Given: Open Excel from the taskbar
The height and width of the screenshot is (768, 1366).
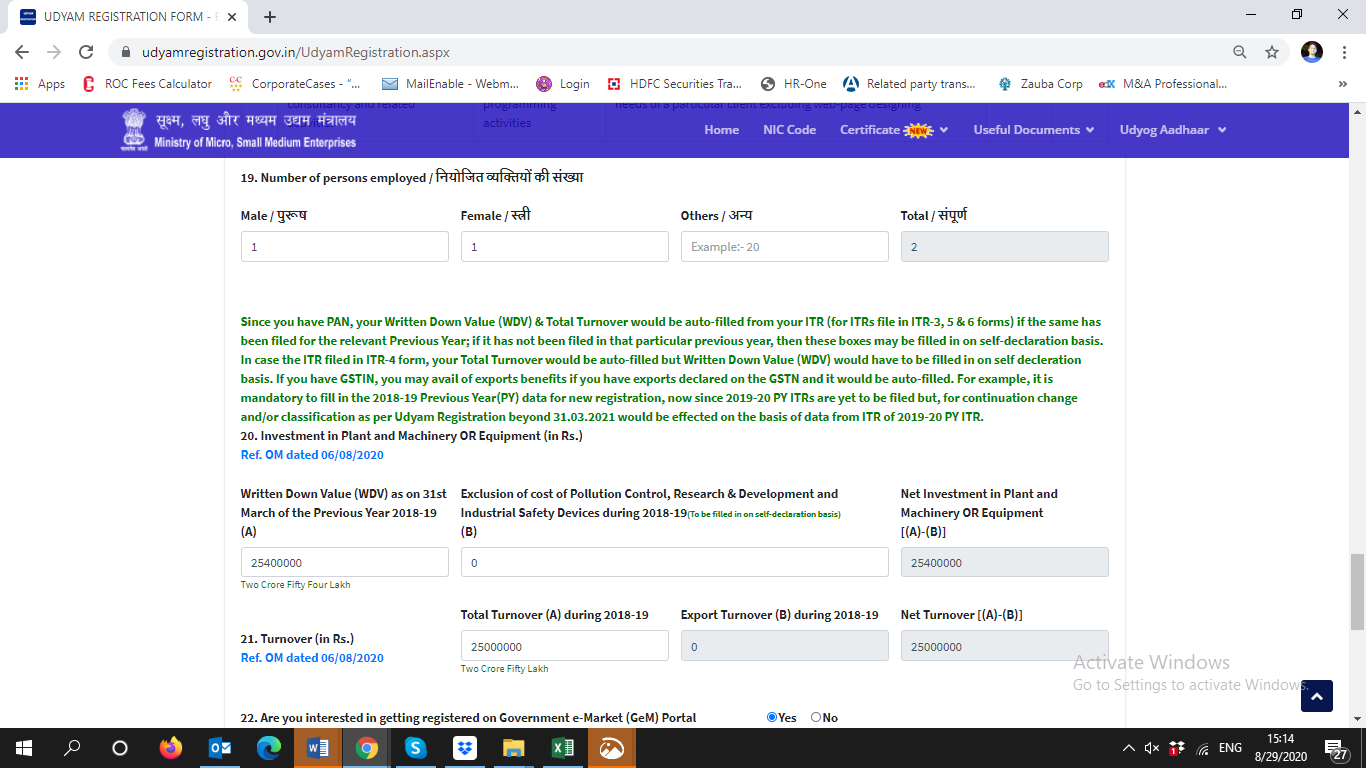Looking at the screenshot, I should [563, 748].
